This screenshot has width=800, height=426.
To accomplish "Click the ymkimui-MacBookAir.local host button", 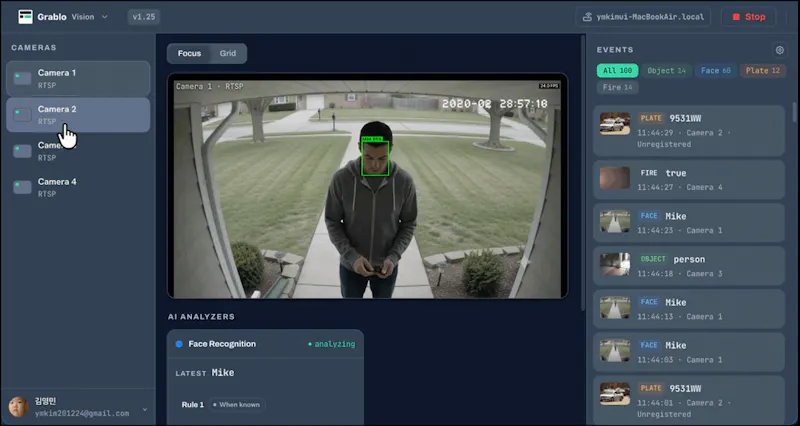I will [x=643, y=17].
